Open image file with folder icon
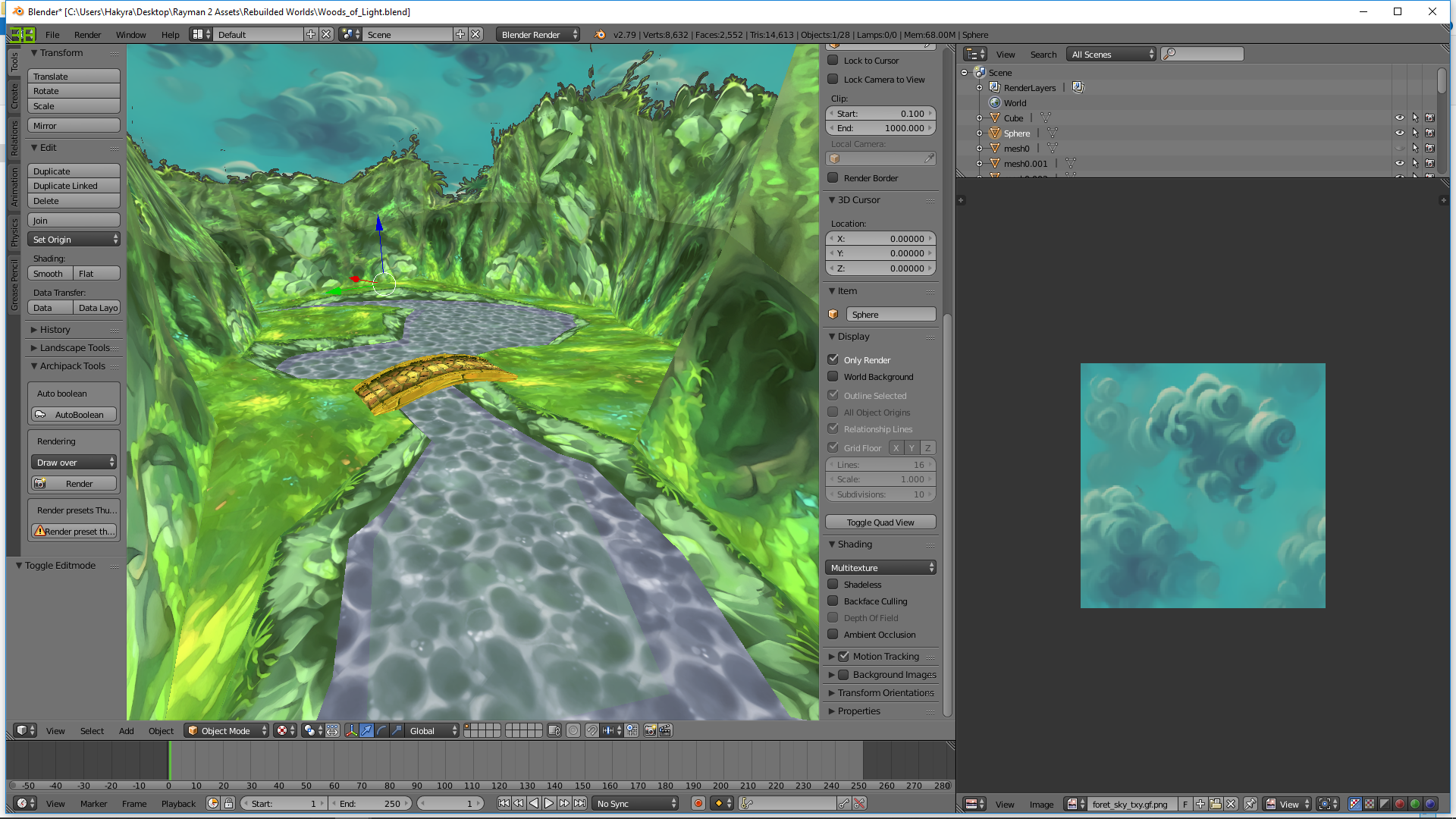This screenshot has width=1456, height=819. [1216, 804]
